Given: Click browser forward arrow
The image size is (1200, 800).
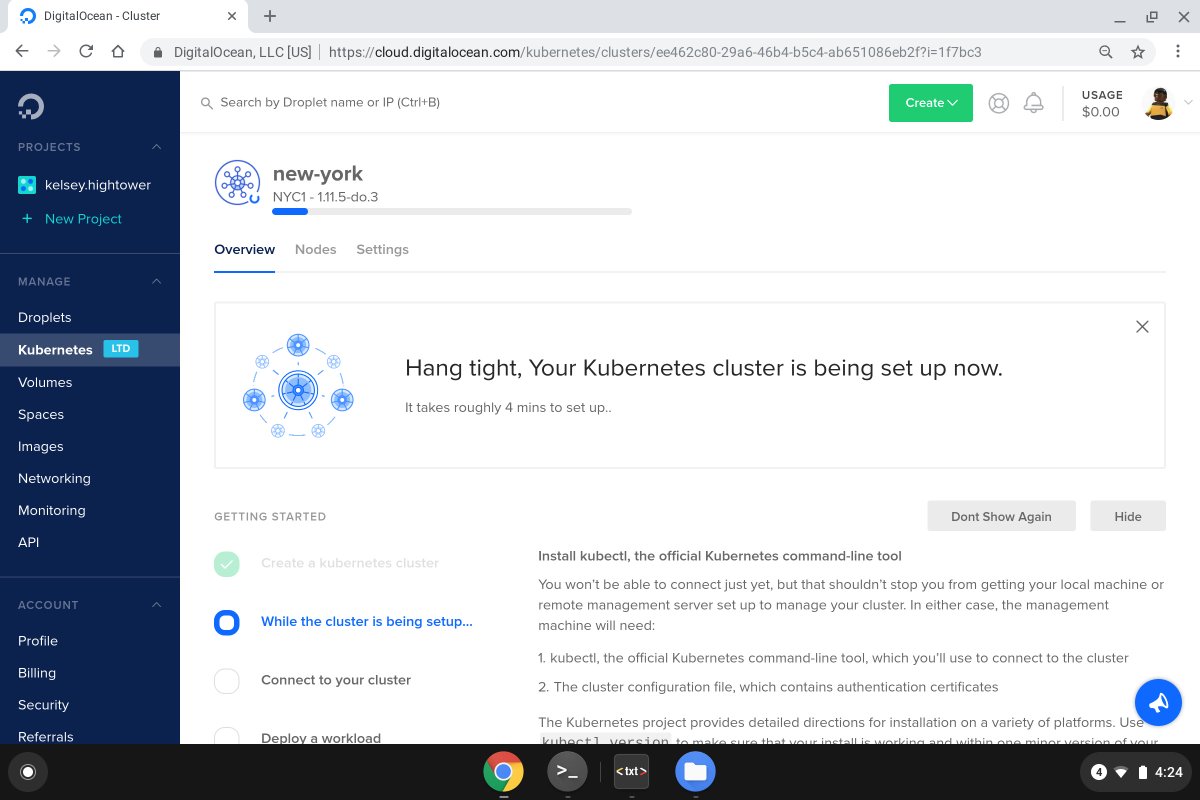Looking at the screenshot, I should 54,52.
